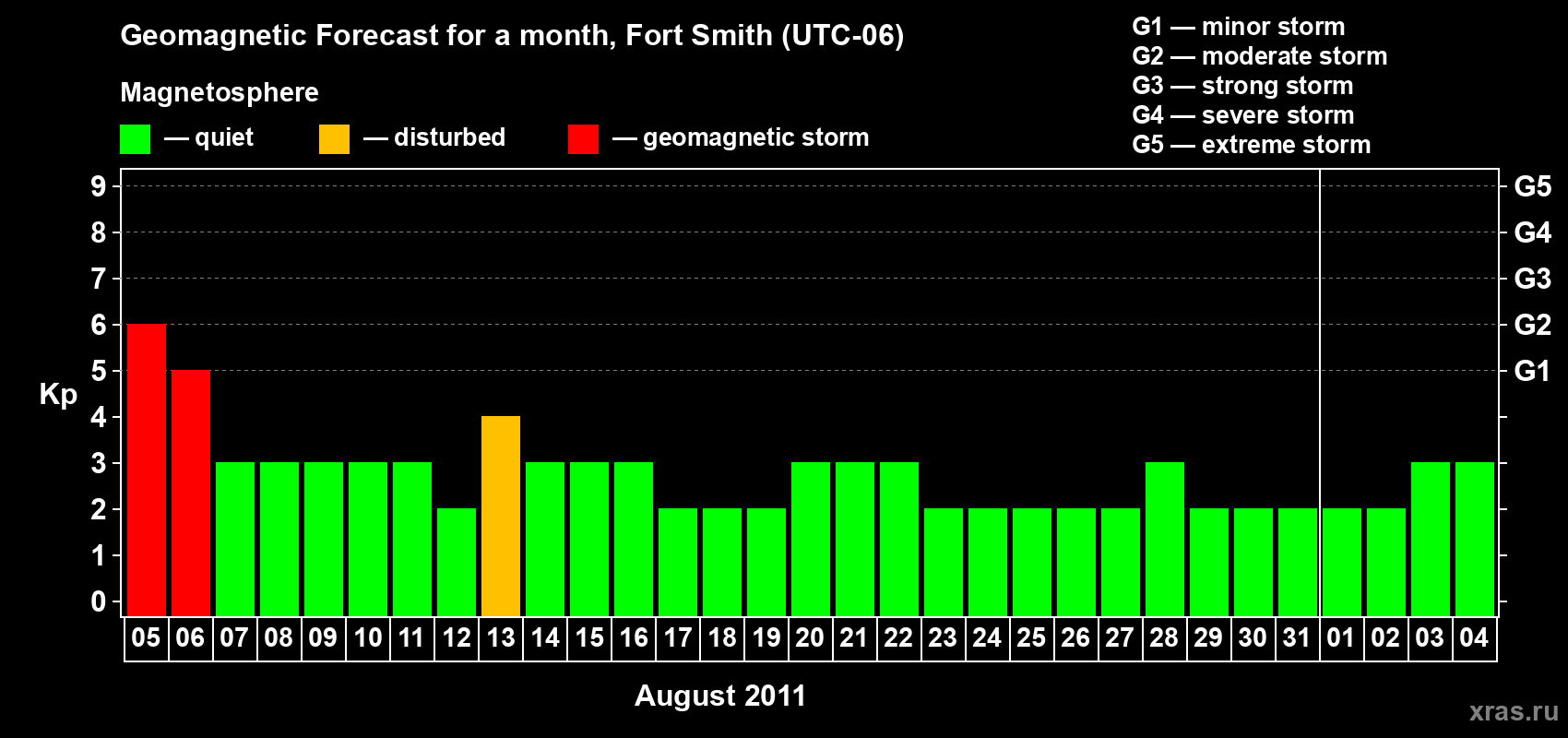The image size is (1568, 738).
Task: Click date label 13 on the axis
Action: [501, 638]
